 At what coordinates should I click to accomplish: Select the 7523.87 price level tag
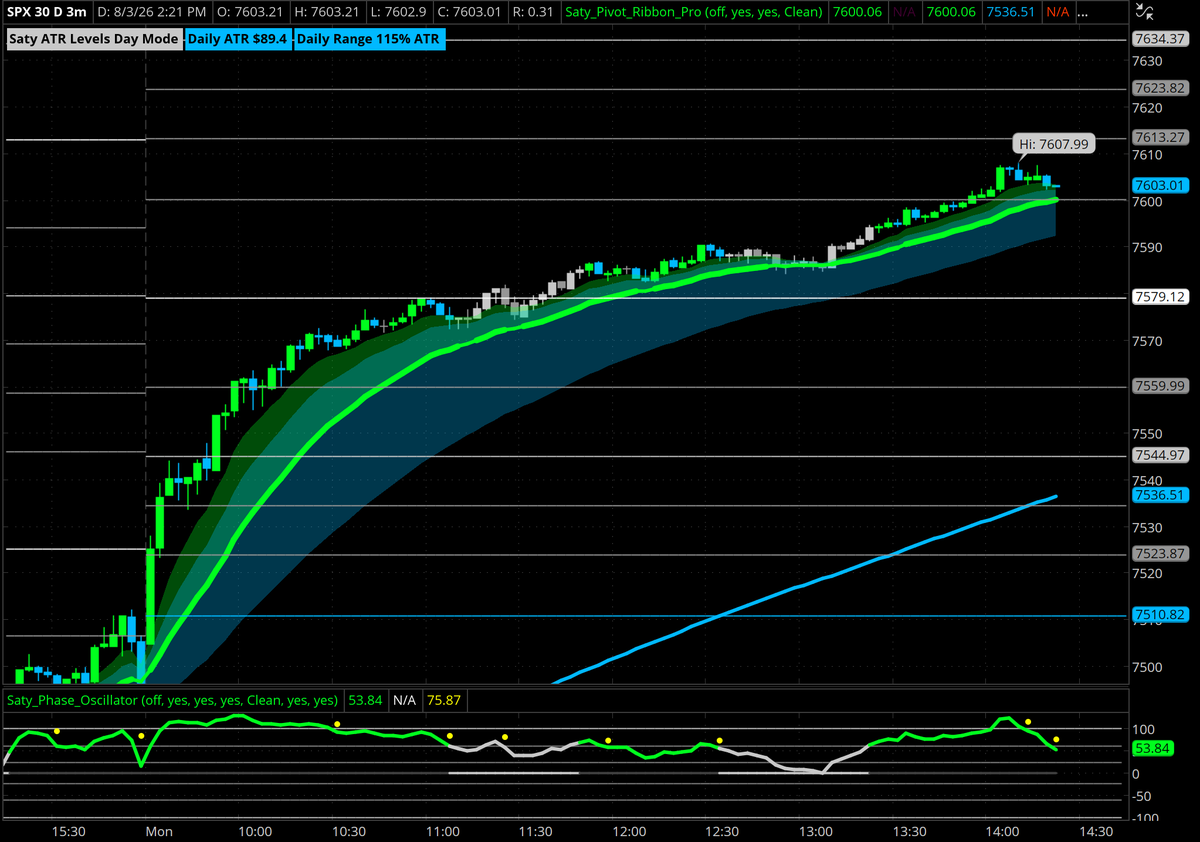[x=1160, y=553]
